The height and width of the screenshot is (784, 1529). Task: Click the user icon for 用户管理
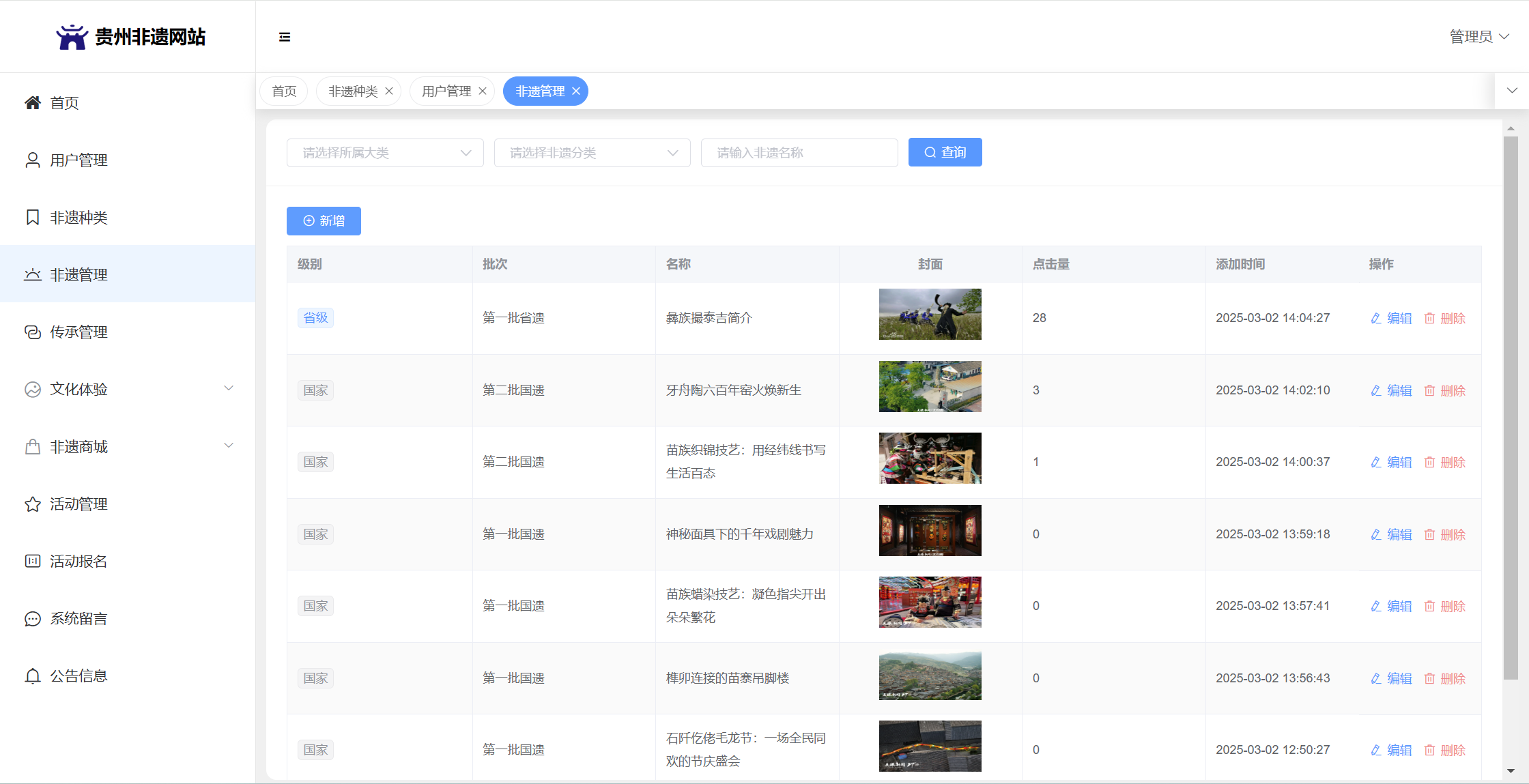[x=32, y=160]
